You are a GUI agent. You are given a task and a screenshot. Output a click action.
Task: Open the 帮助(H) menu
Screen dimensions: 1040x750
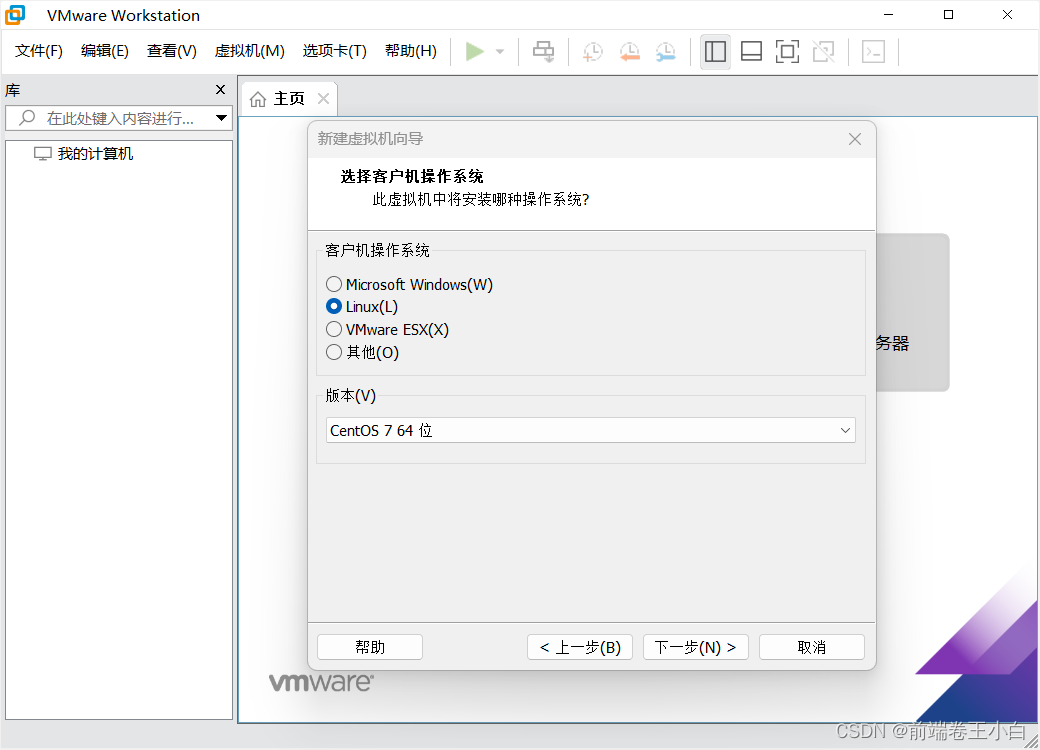411,51
